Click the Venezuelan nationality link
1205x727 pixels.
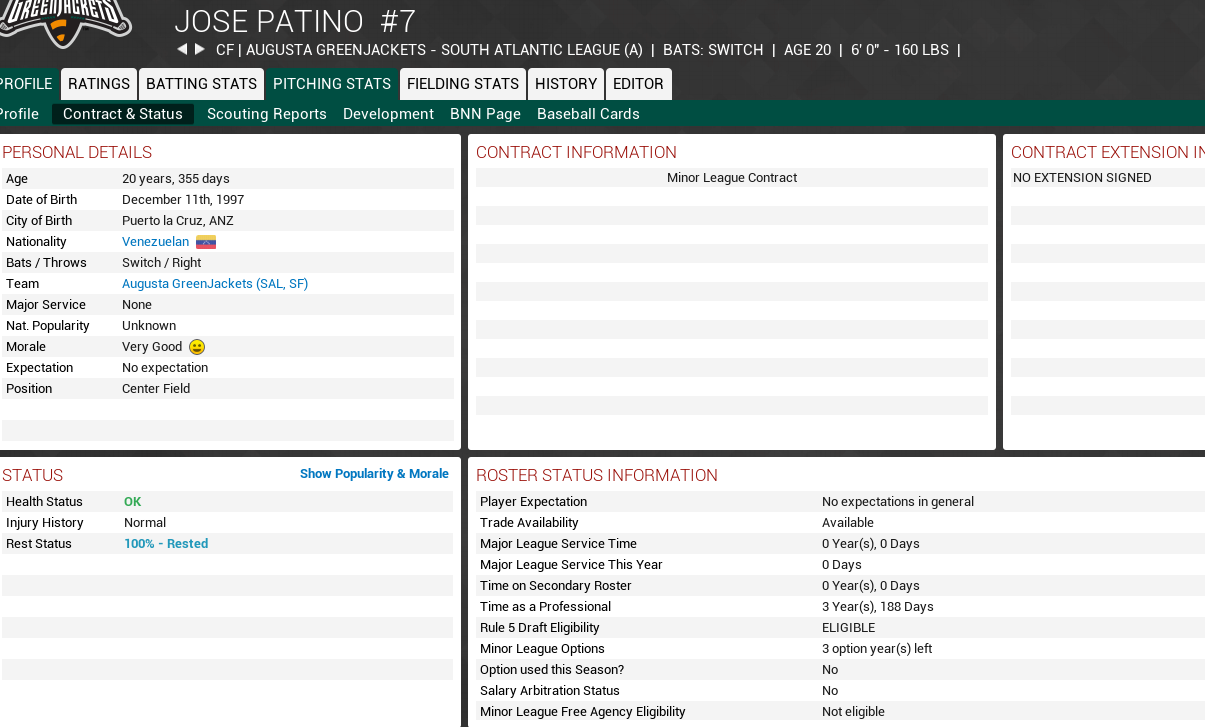[155, 242]
